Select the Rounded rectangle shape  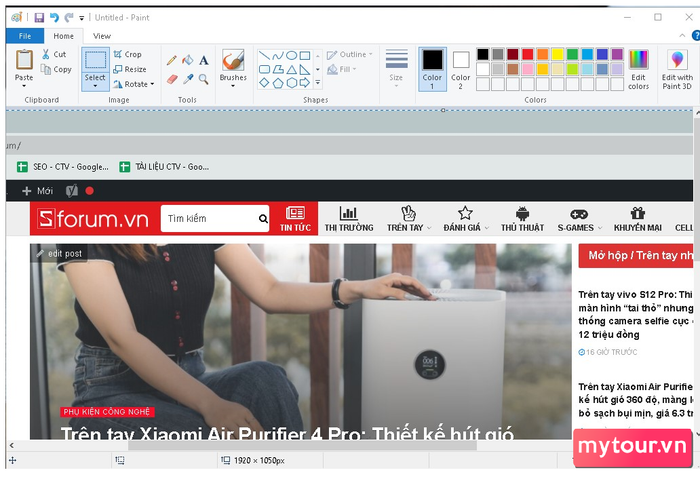point(264,69)
